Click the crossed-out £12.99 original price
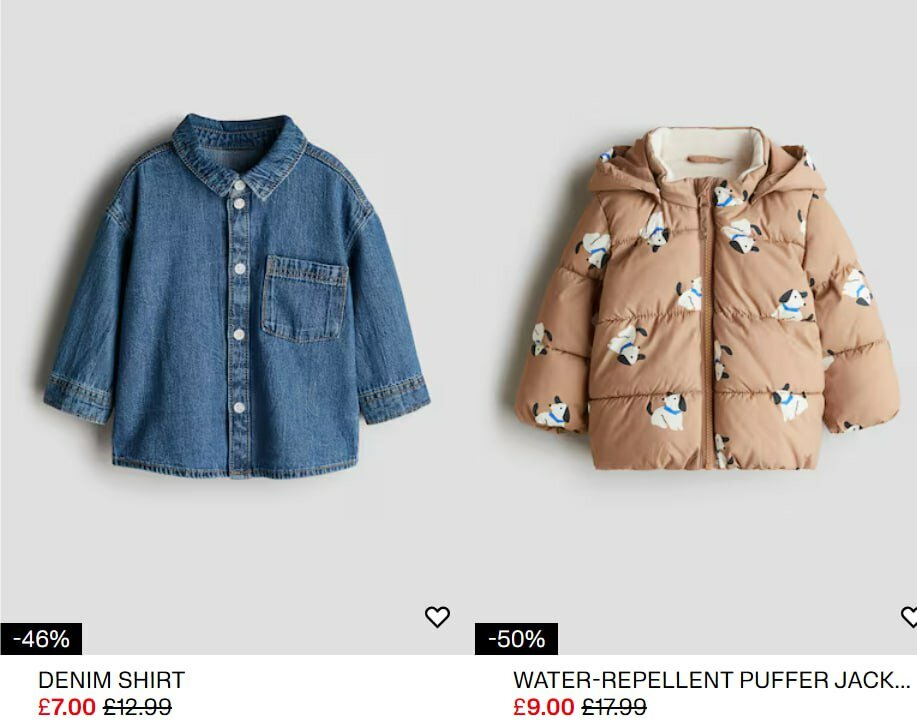Screen dimensions: 917x727 [x=137, y=707]
